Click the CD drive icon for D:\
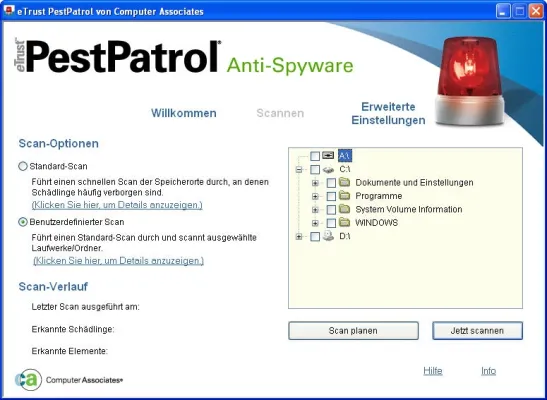Image resolution: width=547 pixels, height=400 pixels. coord(328,236)
